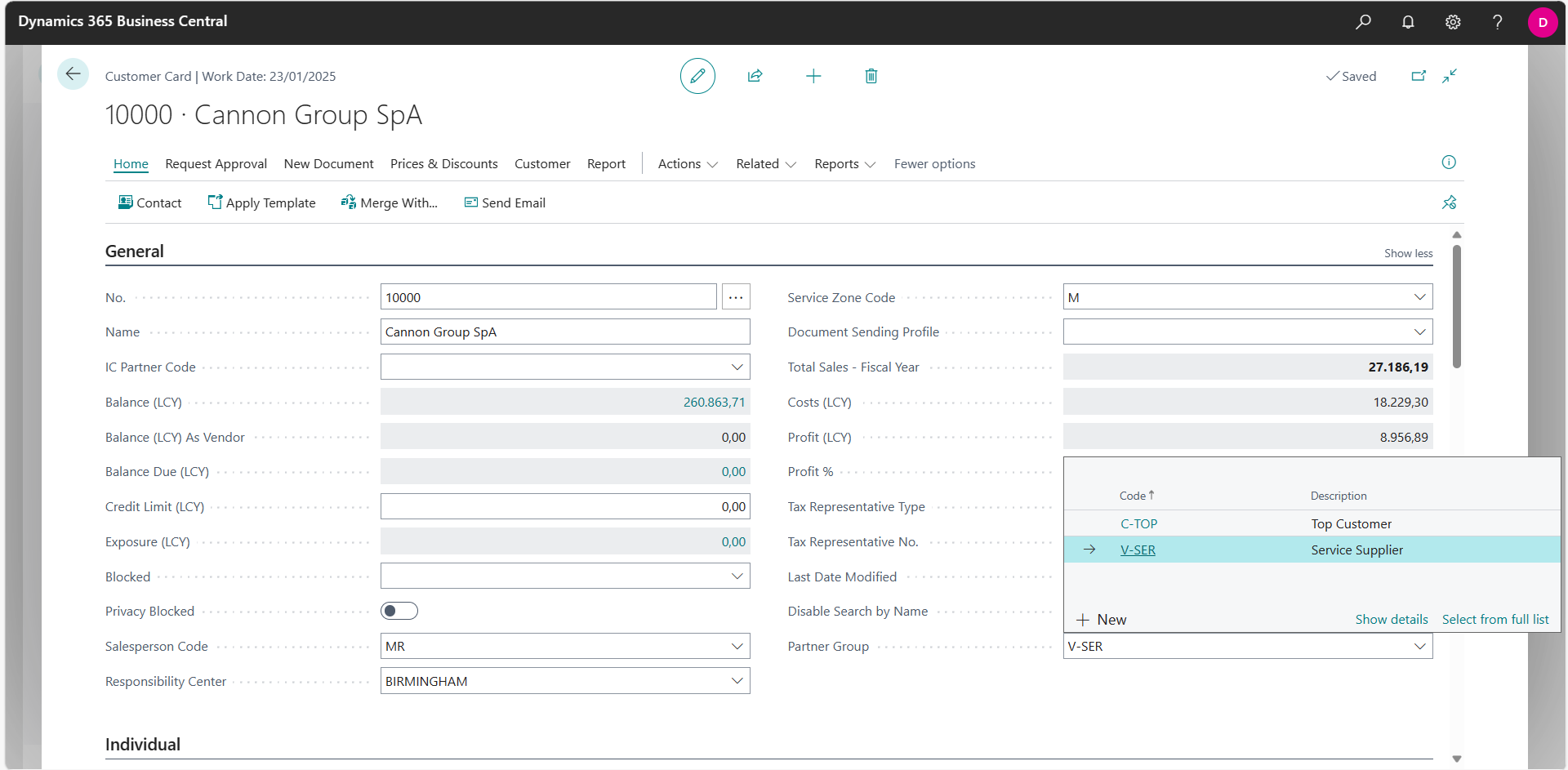The image size is (1568, 770).
Task: Open card in new window icon
Action: [x=1419, y=76]
